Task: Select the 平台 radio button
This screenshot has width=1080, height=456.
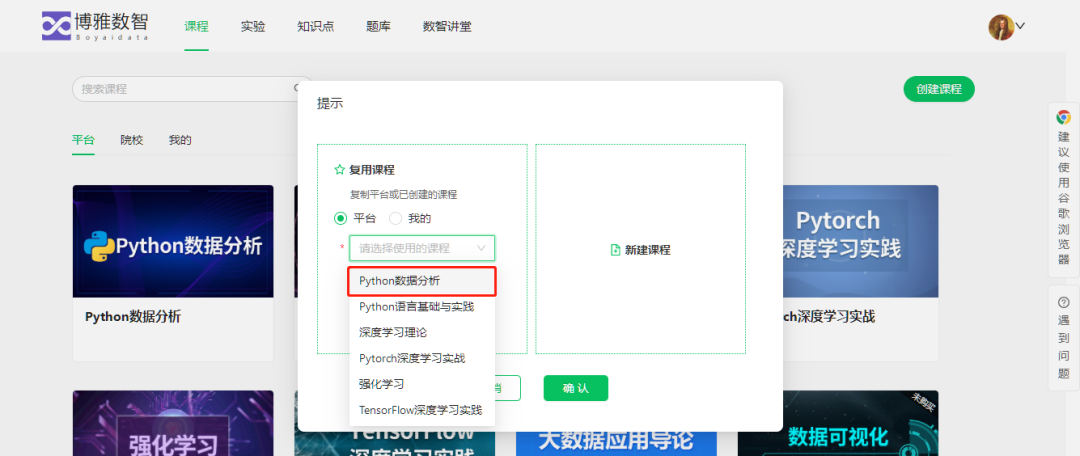Action: [340, 218]
